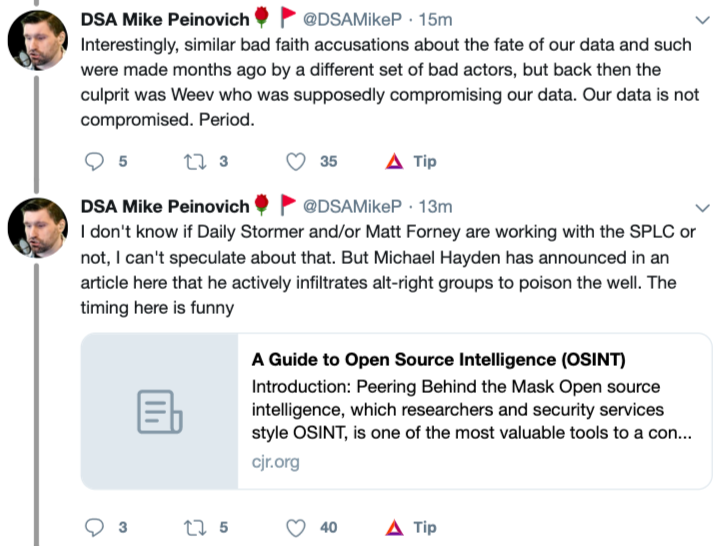Like the second tweet with 40 likes

point(296,527)
